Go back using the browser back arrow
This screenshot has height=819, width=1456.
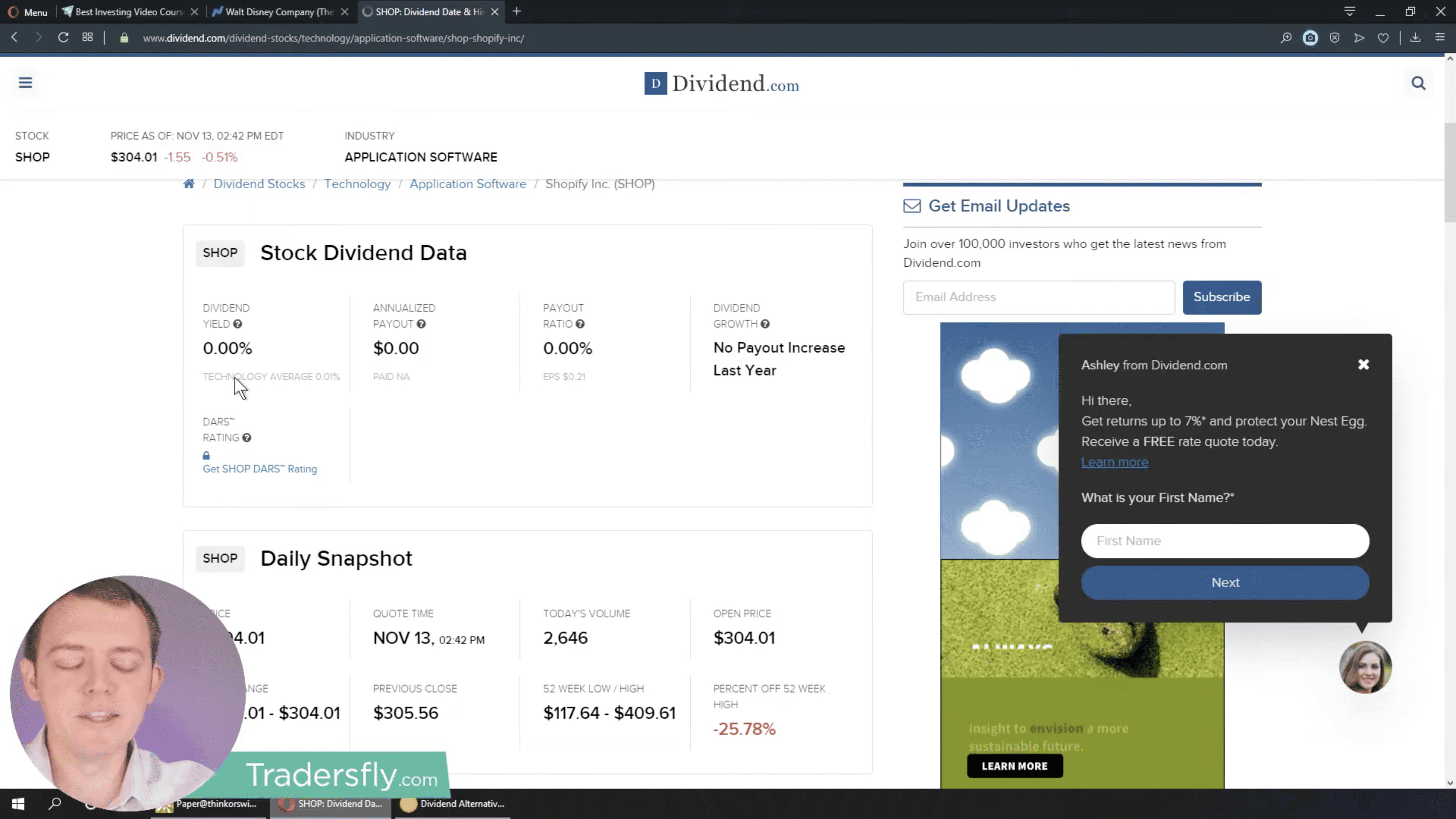pos(15,38)
